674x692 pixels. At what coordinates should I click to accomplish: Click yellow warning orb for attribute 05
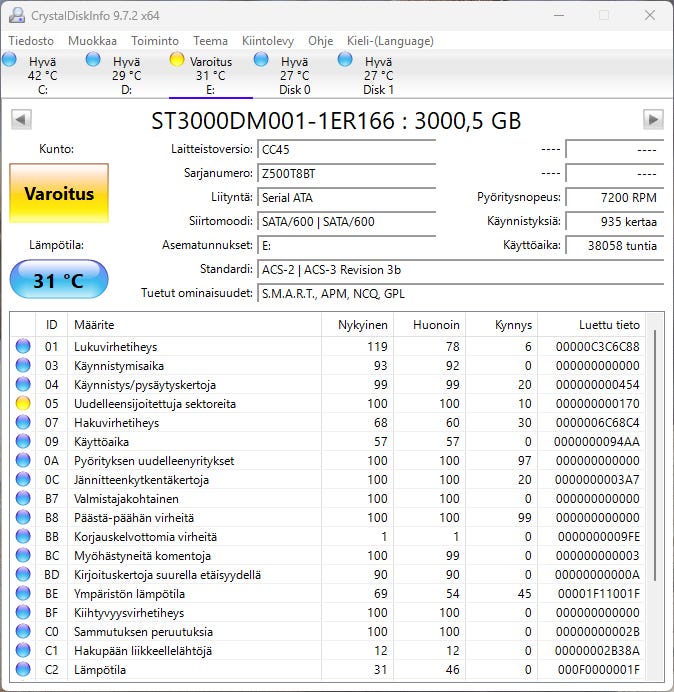[x=23, y=404]
